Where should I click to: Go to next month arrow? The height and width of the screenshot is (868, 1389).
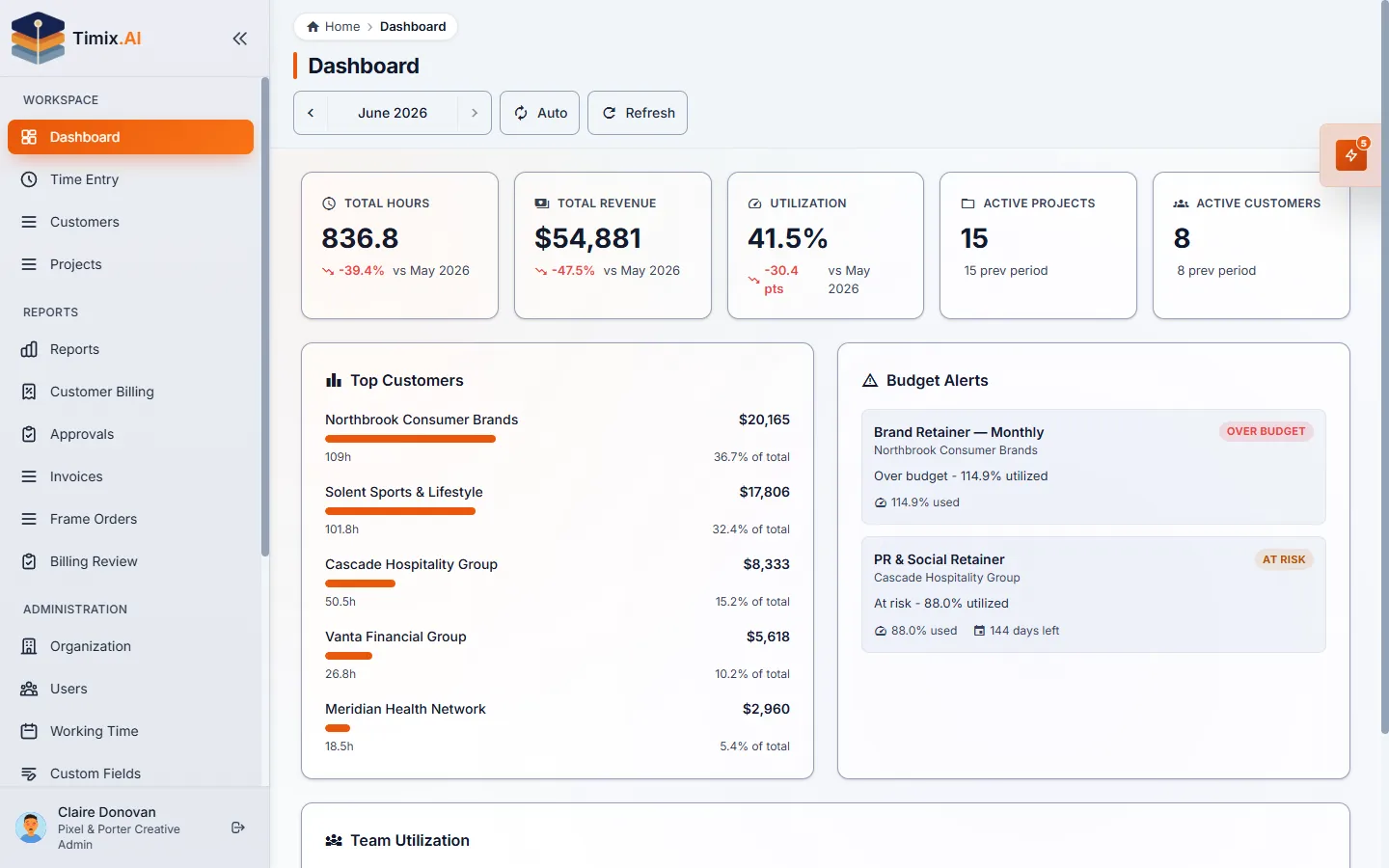pos(475,113)
